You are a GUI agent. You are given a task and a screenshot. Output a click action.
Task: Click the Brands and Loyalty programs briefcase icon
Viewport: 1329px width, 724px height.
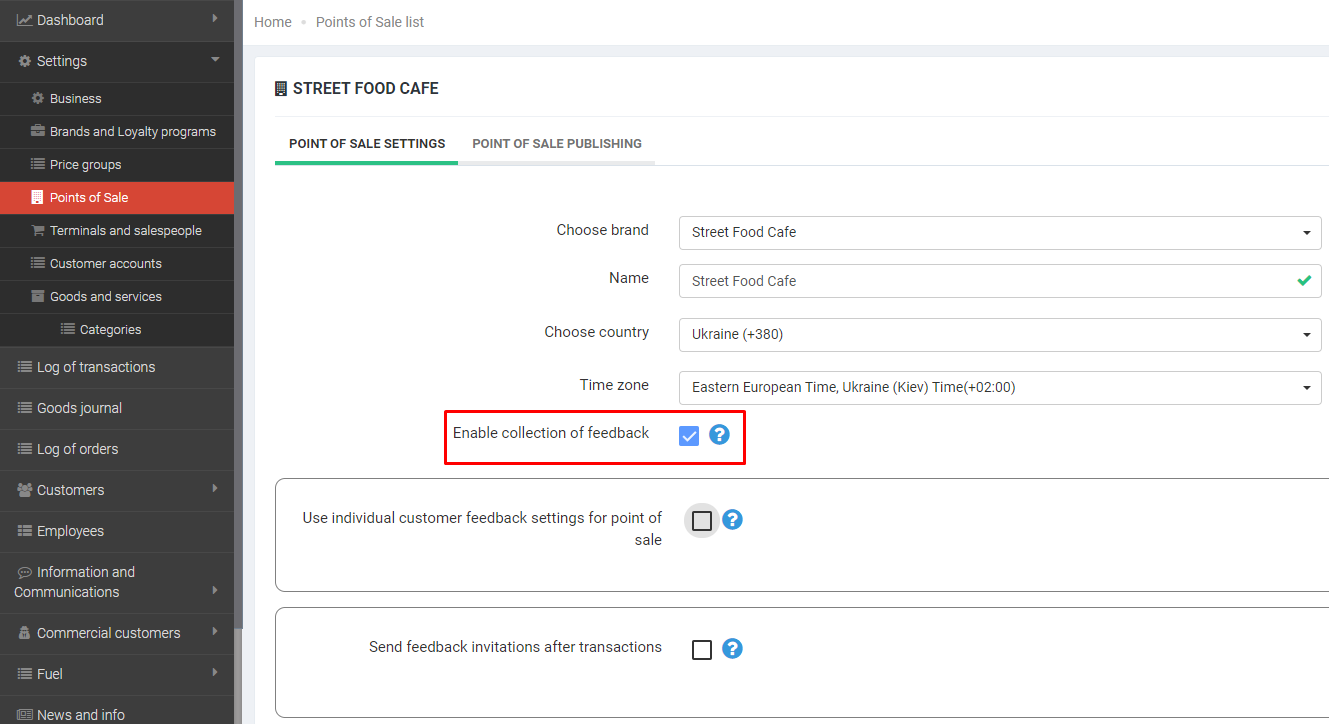click(38, 132)
